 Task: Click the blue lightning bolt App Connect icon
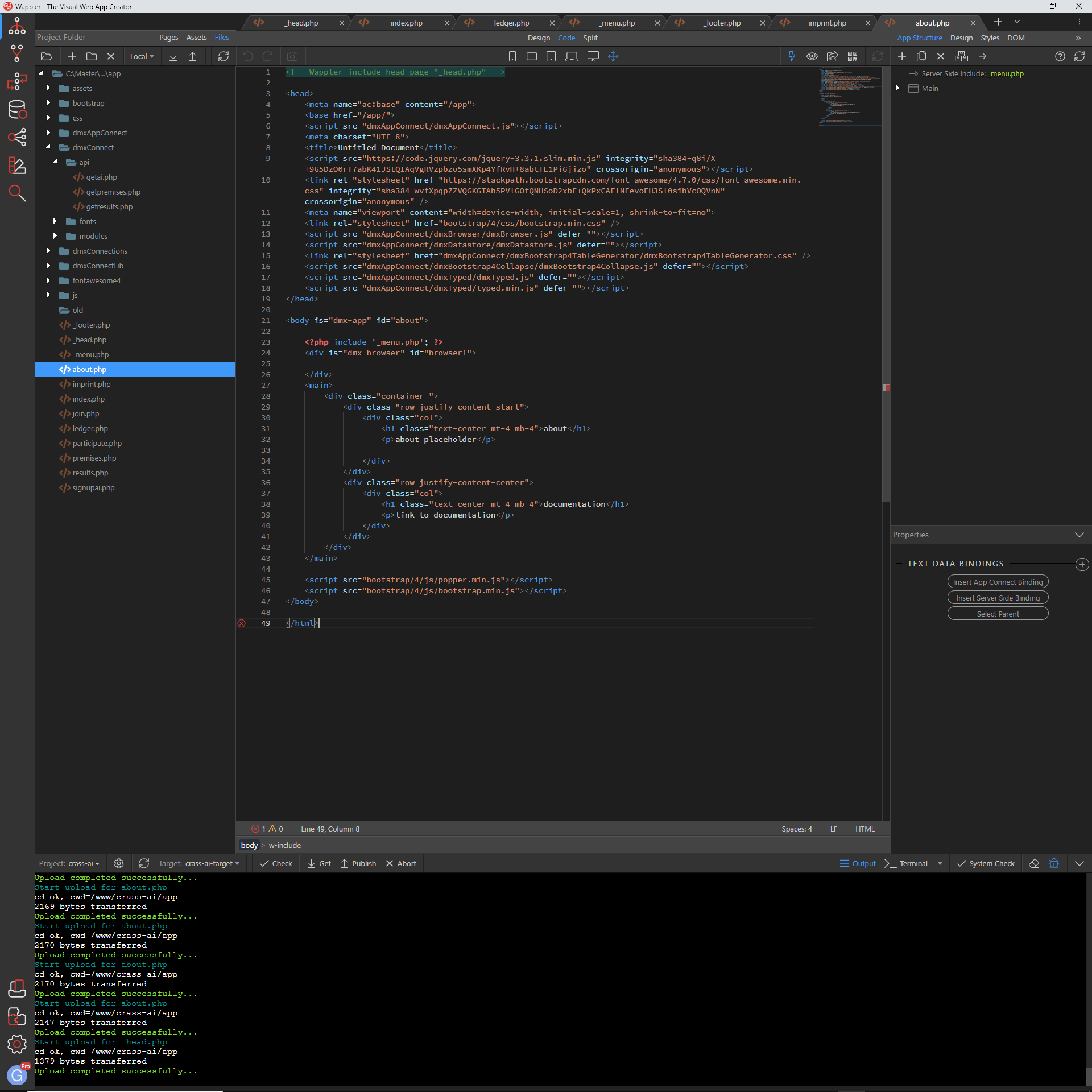click(792, 56)
